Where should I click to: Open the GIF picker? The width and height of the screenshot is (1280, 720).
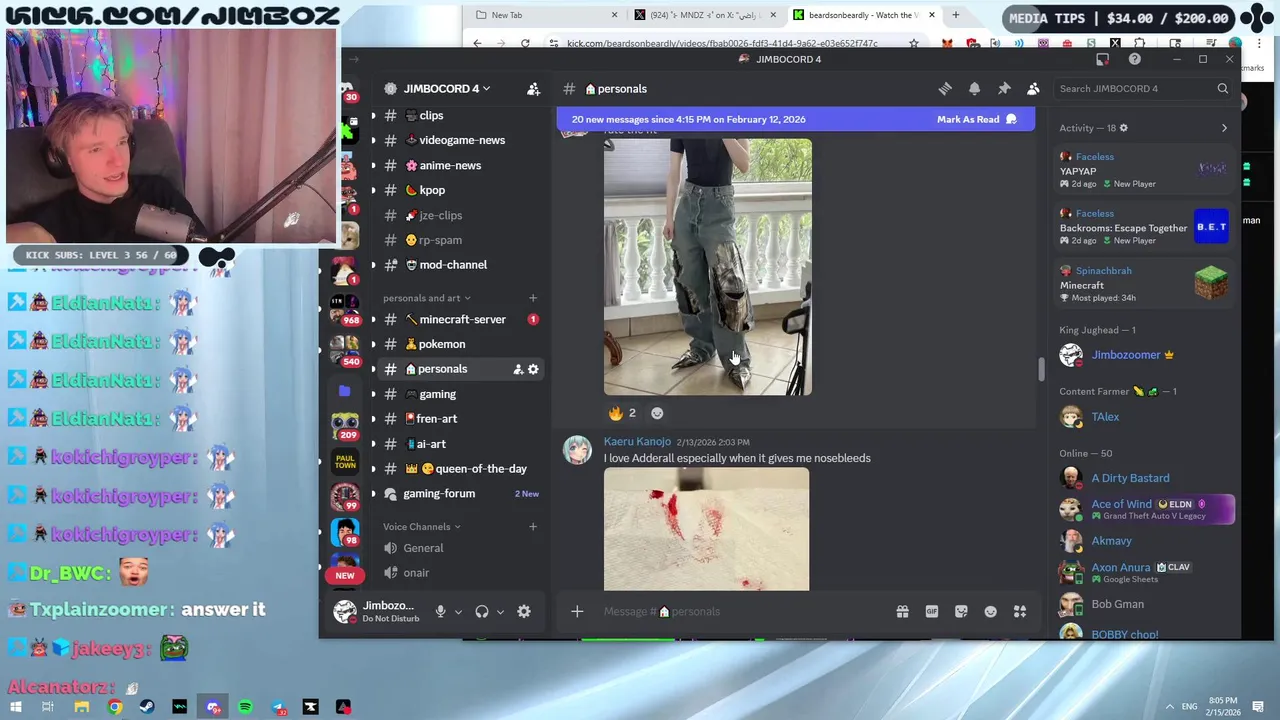coord(931,611)
